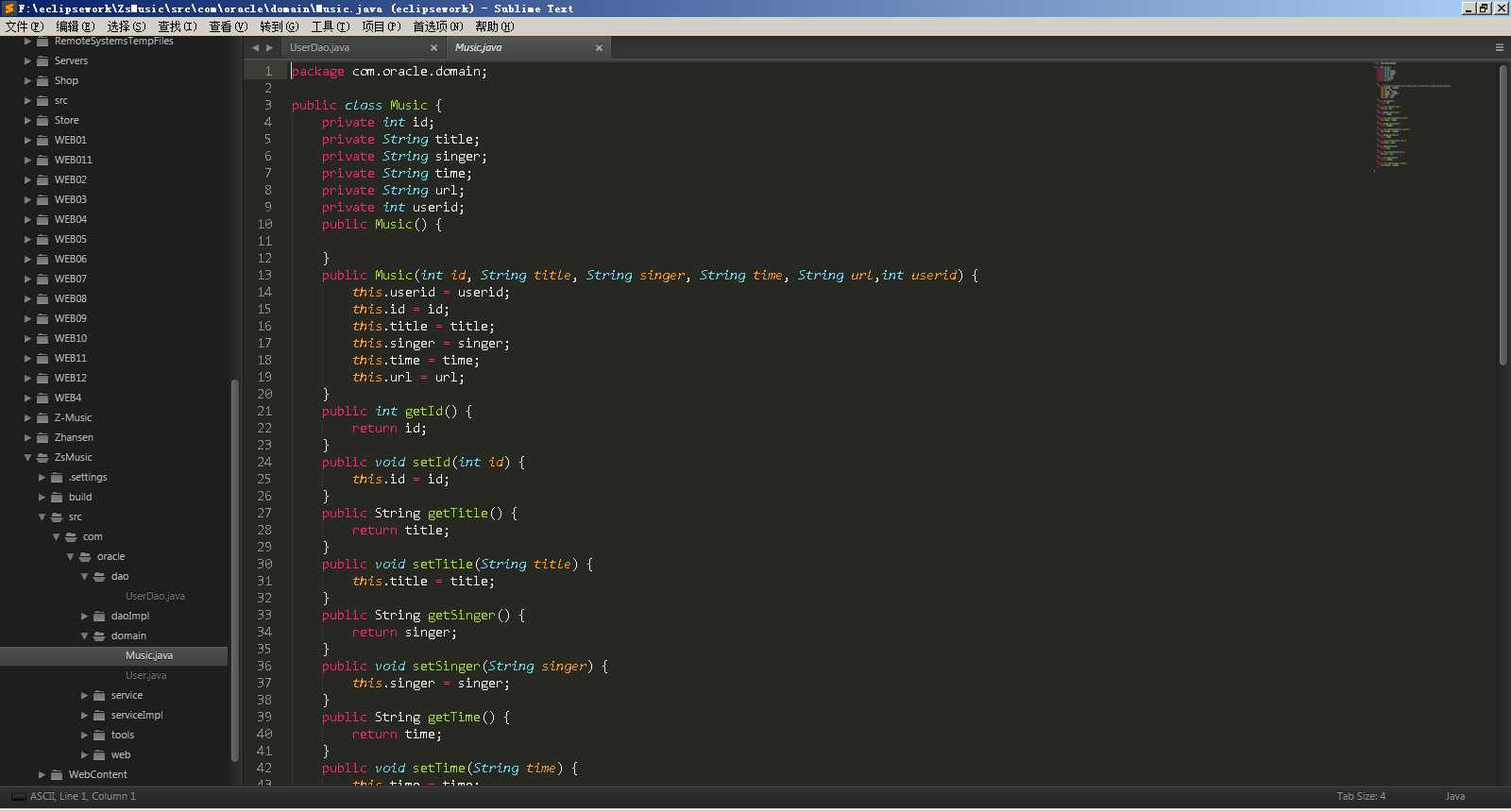Screen dimensions: 1511x812
Task: Open the 查看 (View) menu
Action: 229,26
